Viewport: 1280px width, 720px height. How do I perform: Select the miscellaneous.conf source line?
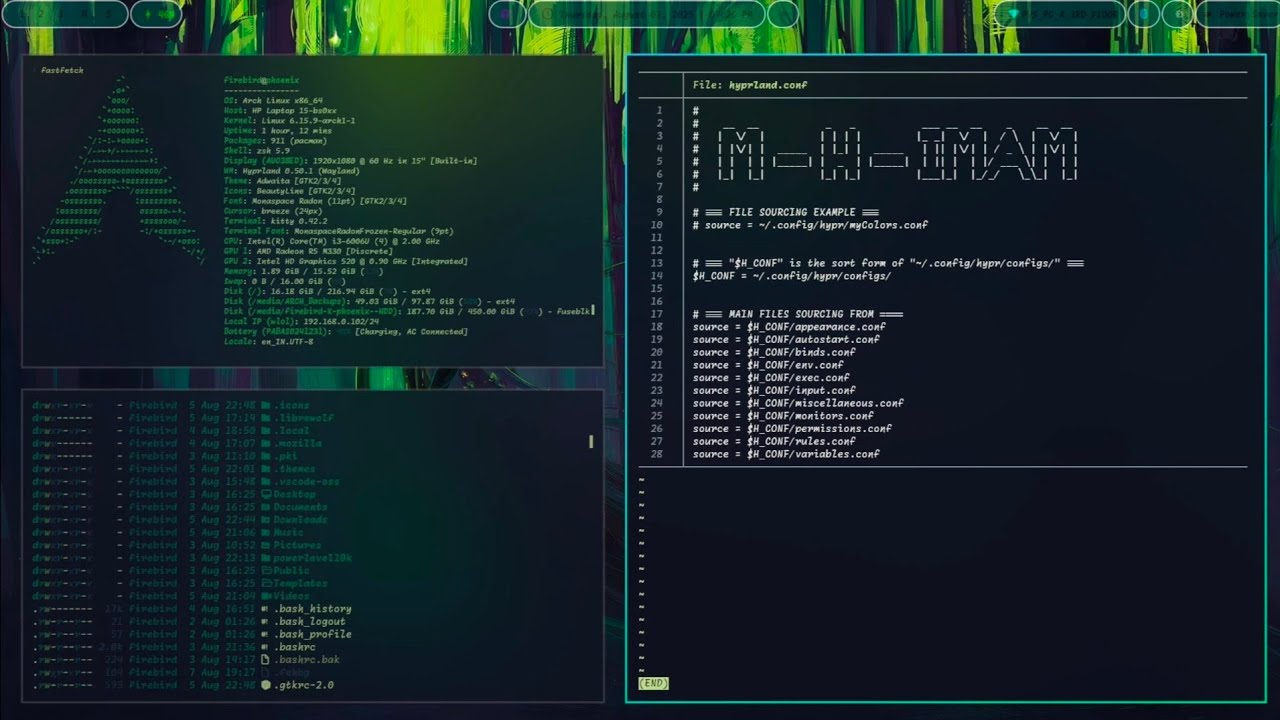click(x=798, y=403)
